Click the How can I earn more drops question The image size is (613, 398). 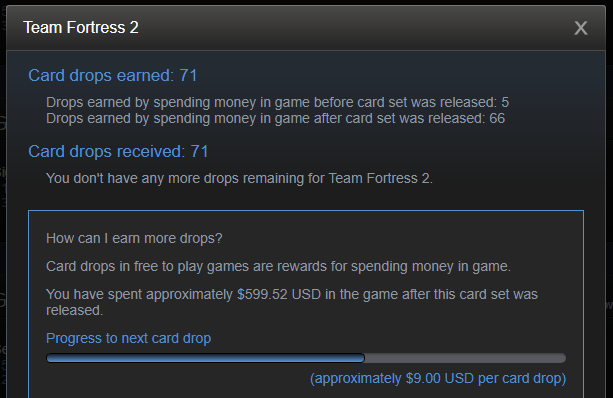click(134, 238)
